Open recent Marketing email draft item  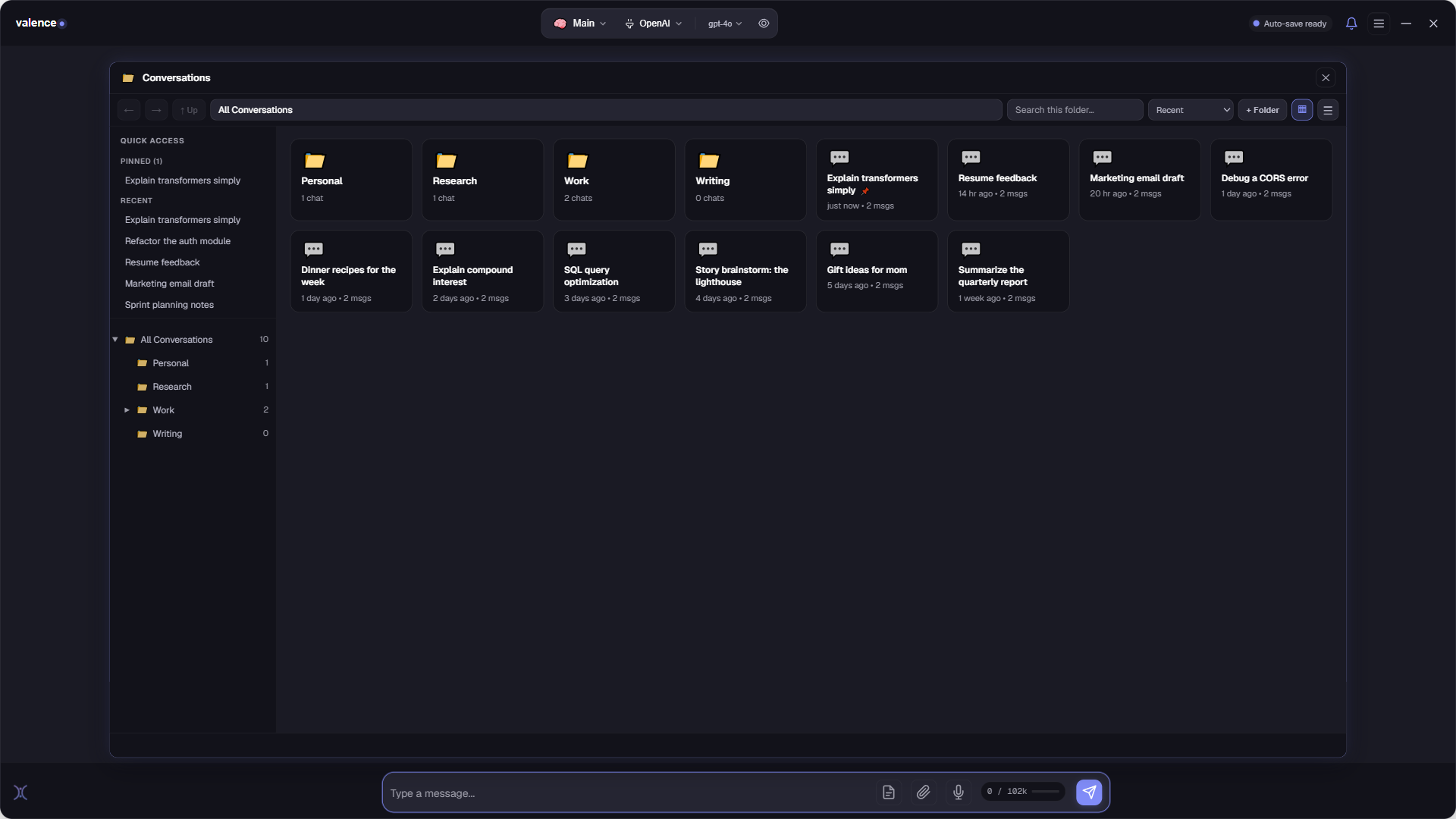(x=169, y=284)
